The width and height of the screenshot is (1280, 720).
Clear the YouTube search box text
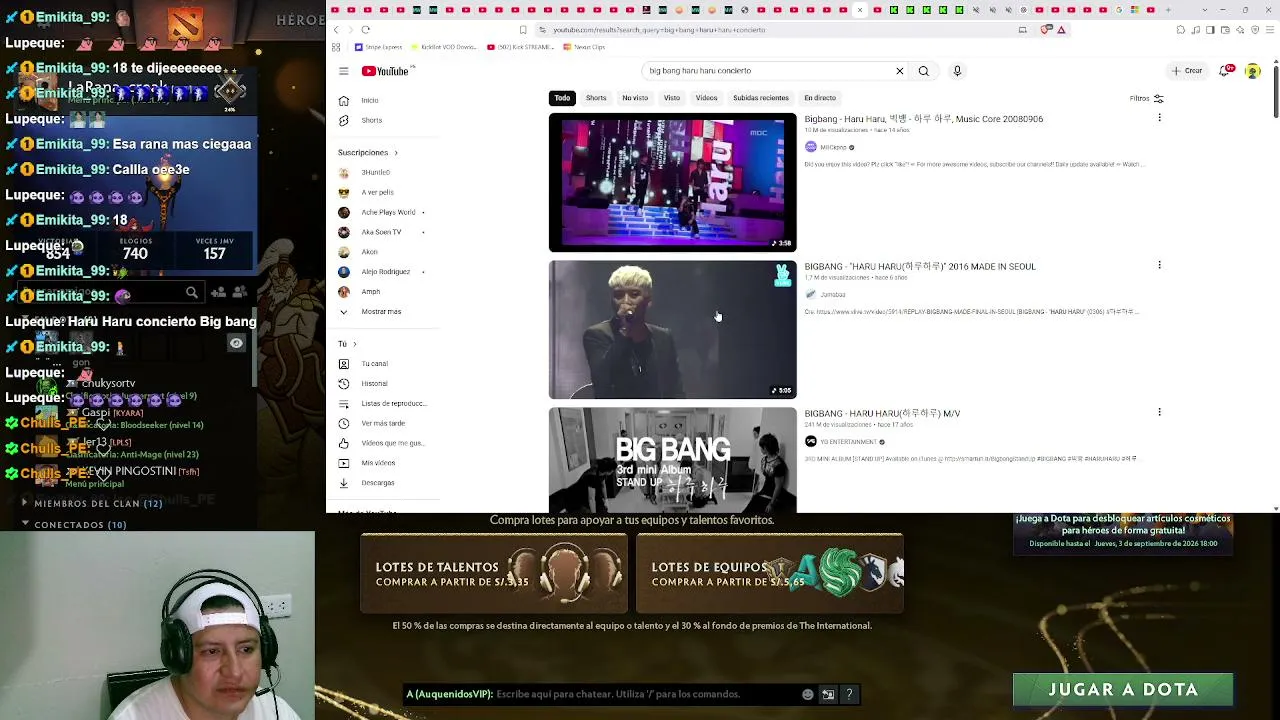(x=899, y=71)
